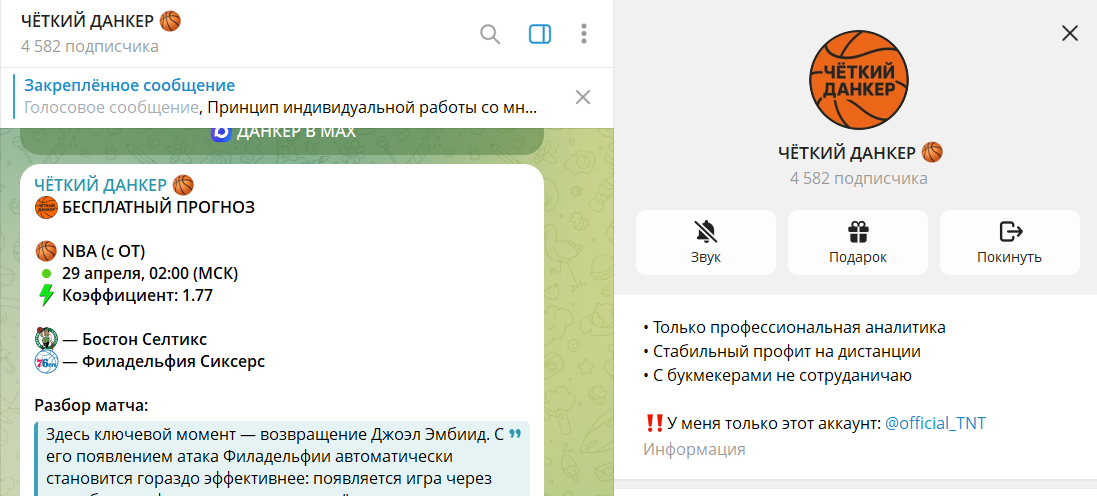The width and height of the screenshot is (1097, 496).
Task: Click the green lightning Коэффициент icon
Action: (x=46, y=295)
